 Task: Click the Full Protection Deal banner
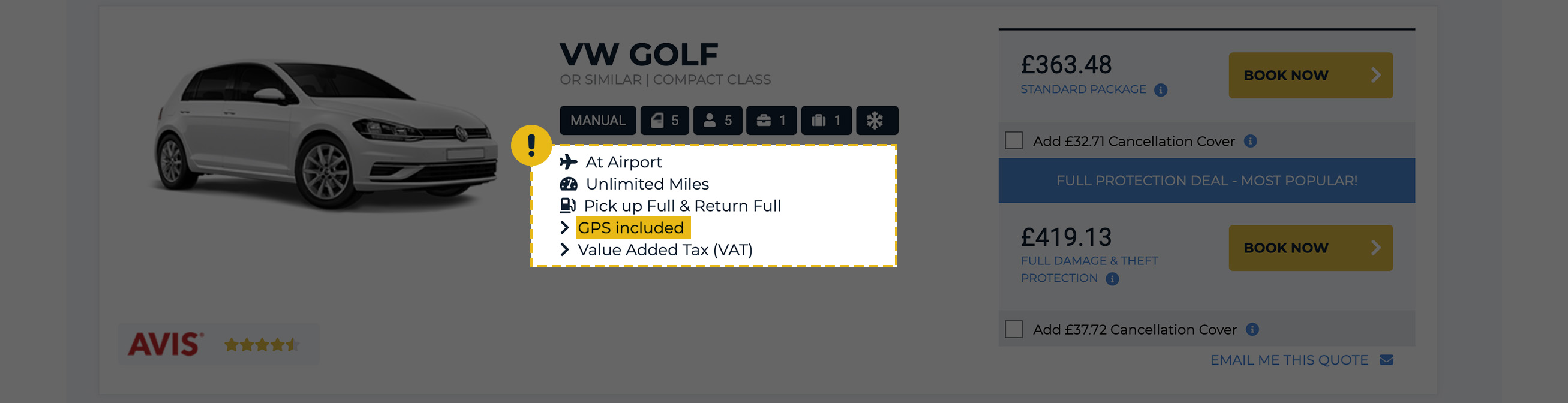point(1206,181)
